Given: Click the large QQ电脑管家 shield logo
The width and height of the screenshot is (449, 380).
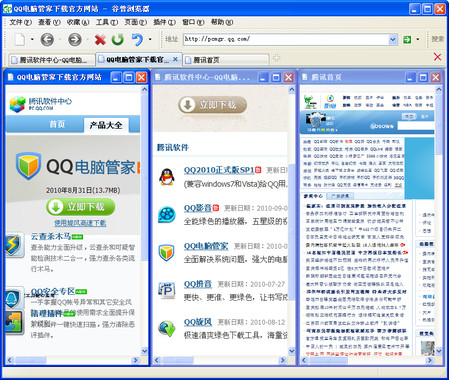Looking at the screenshot, I should coord(28,166).
